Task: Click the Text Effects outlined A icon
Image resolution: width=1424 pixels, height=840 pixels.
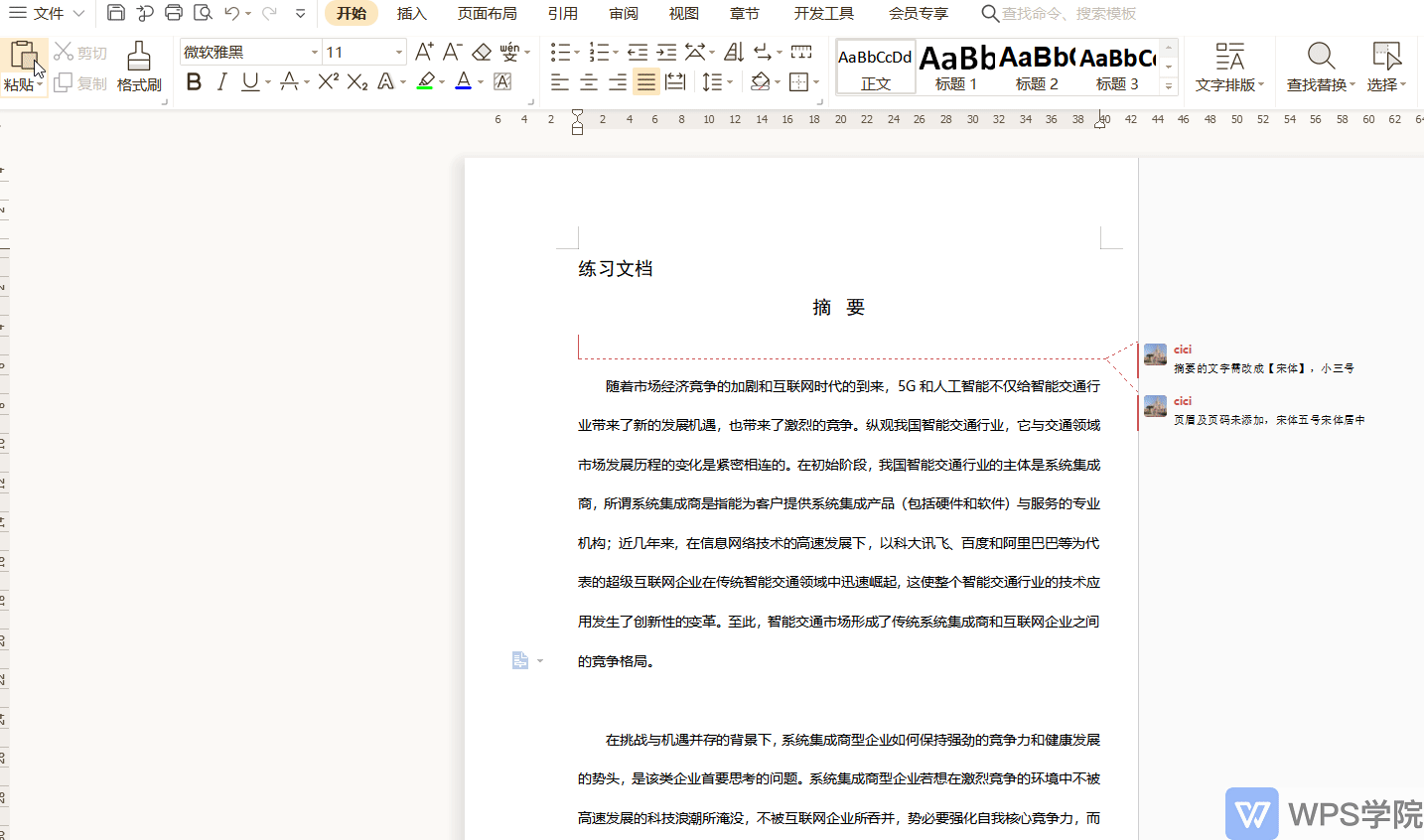Action: coord(386,81)
